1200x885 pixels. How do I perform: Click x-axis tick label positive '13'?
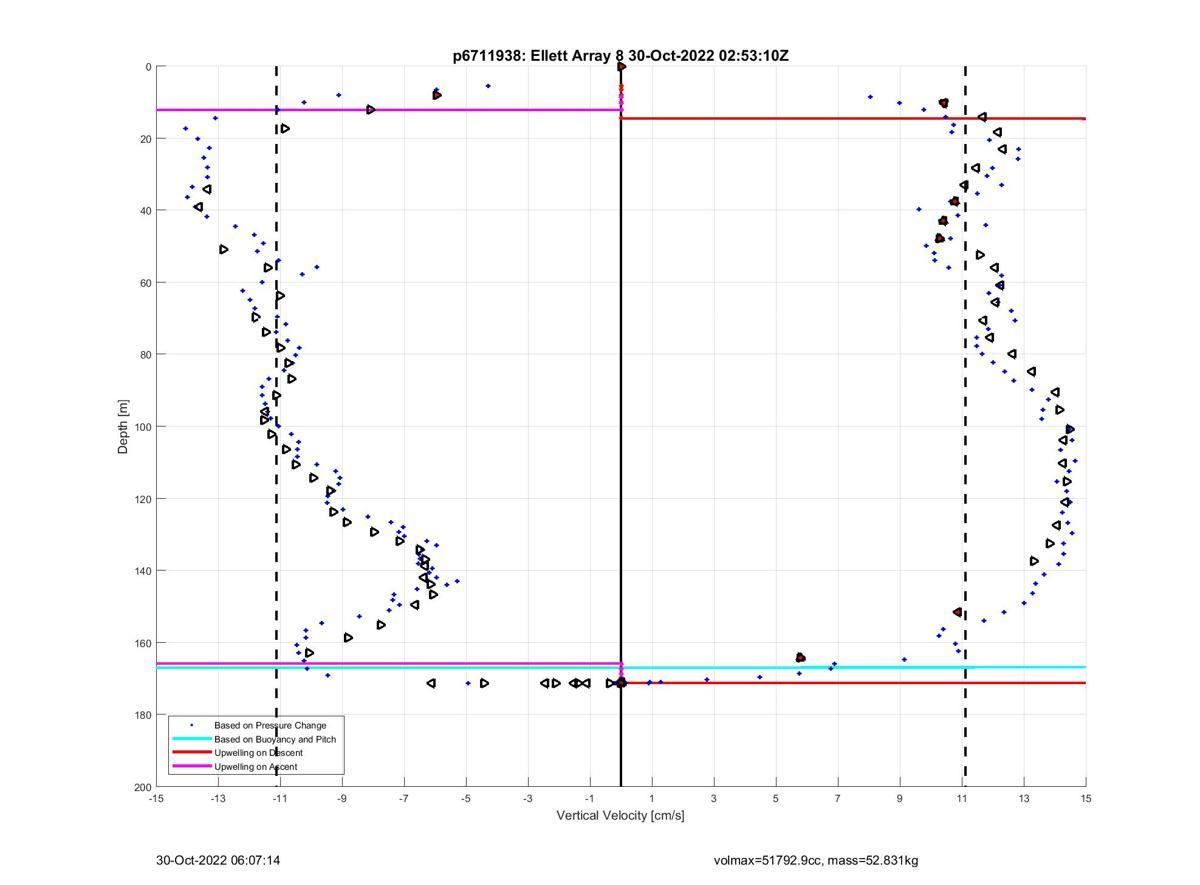point(1024,798)
